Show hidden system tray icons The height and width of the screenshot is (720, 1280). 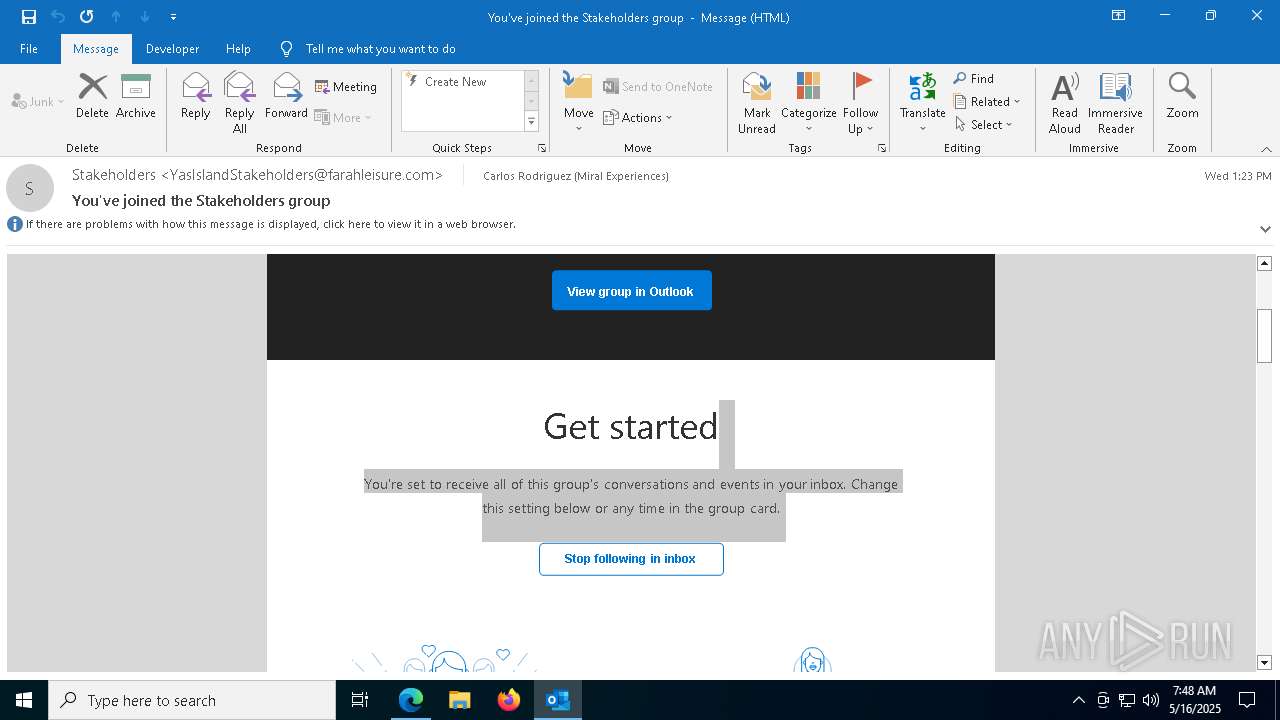(x=1078, y=700)
